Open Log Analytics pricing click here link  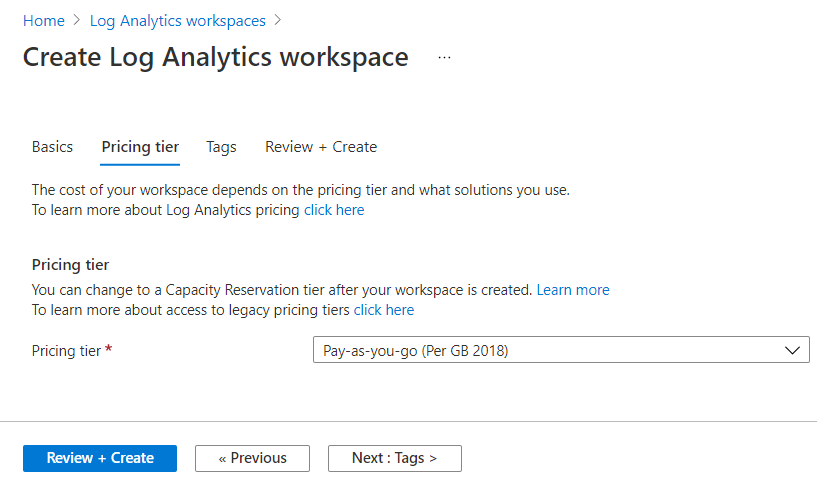pos(334,210)
